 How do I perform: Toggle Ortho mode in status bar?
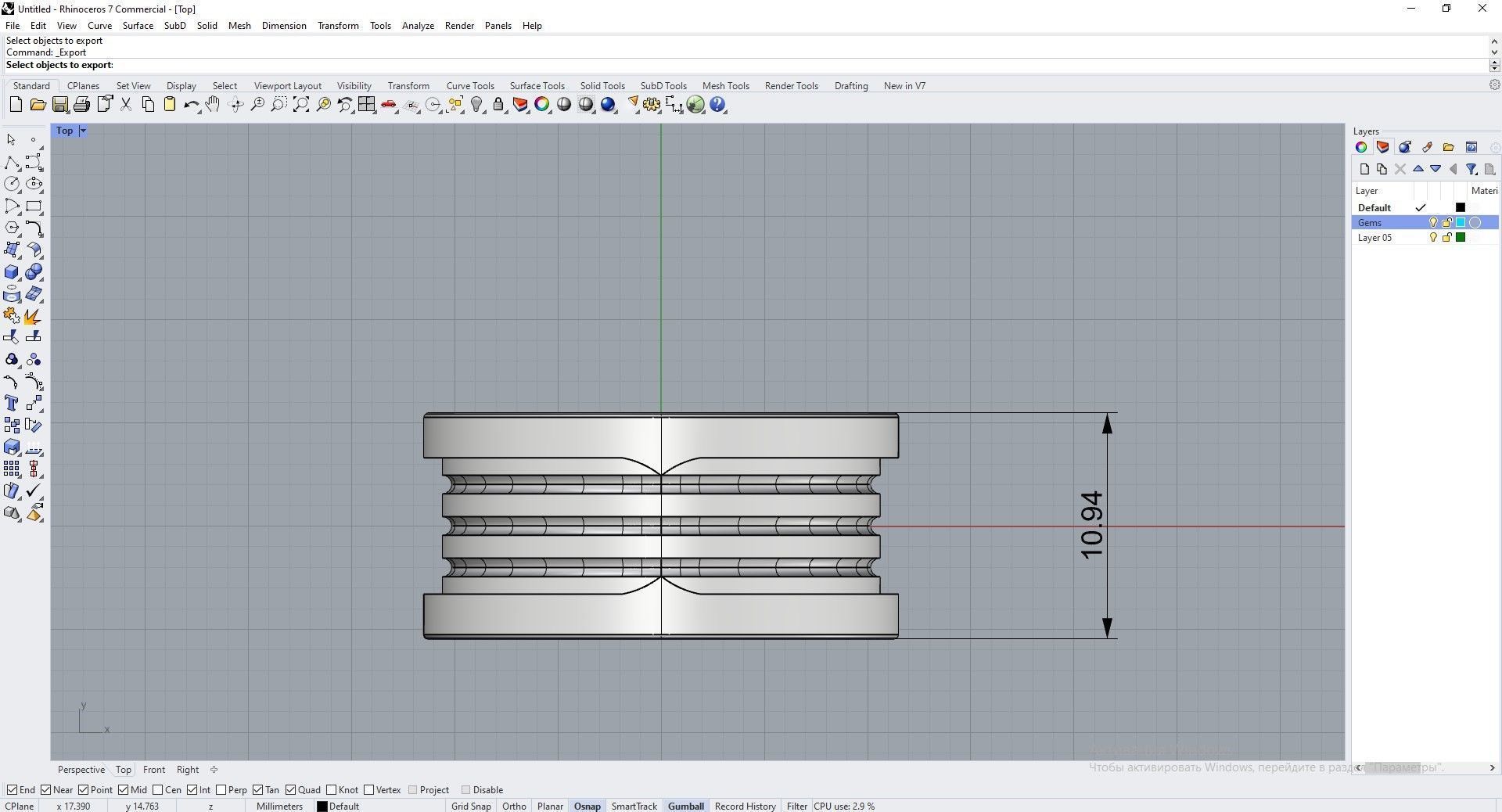514,807
